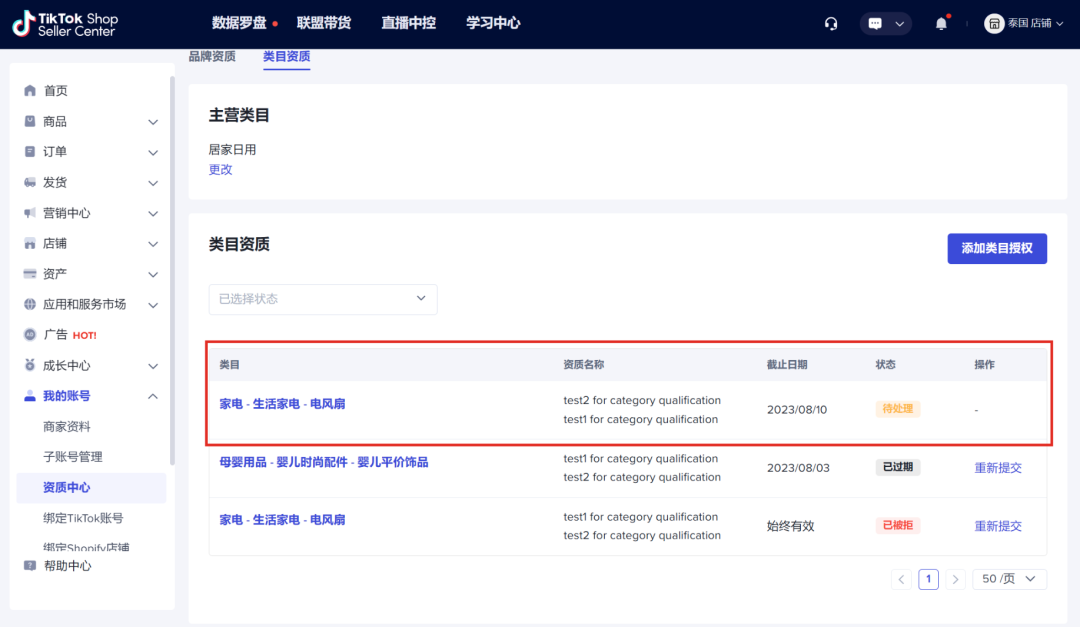Click the 我的账号 person icon
Viewport: 1080px width, 627px height.
point(30,395)
